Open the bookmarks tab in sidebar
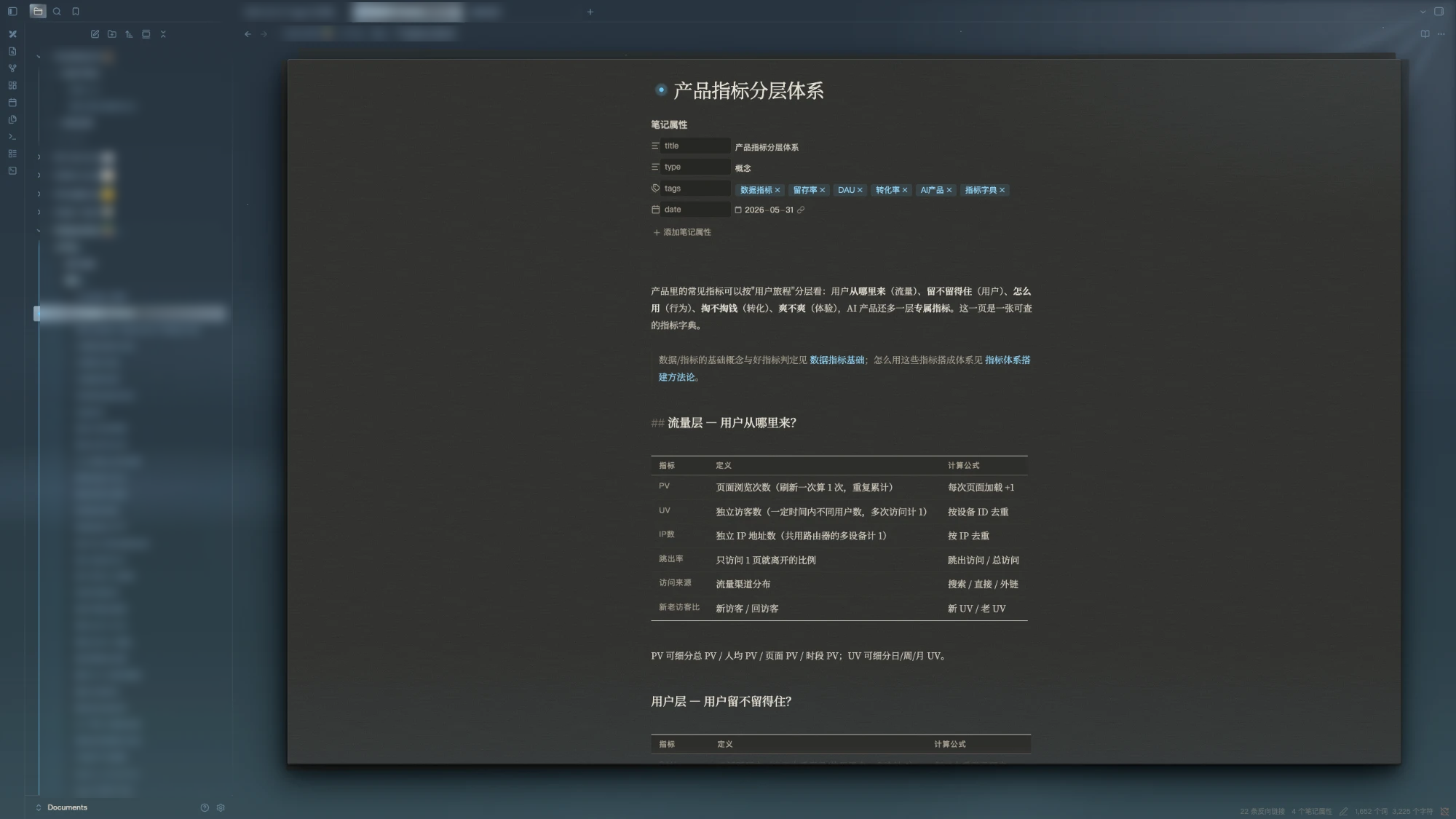The image size is (1456, 819). [76, 12]
